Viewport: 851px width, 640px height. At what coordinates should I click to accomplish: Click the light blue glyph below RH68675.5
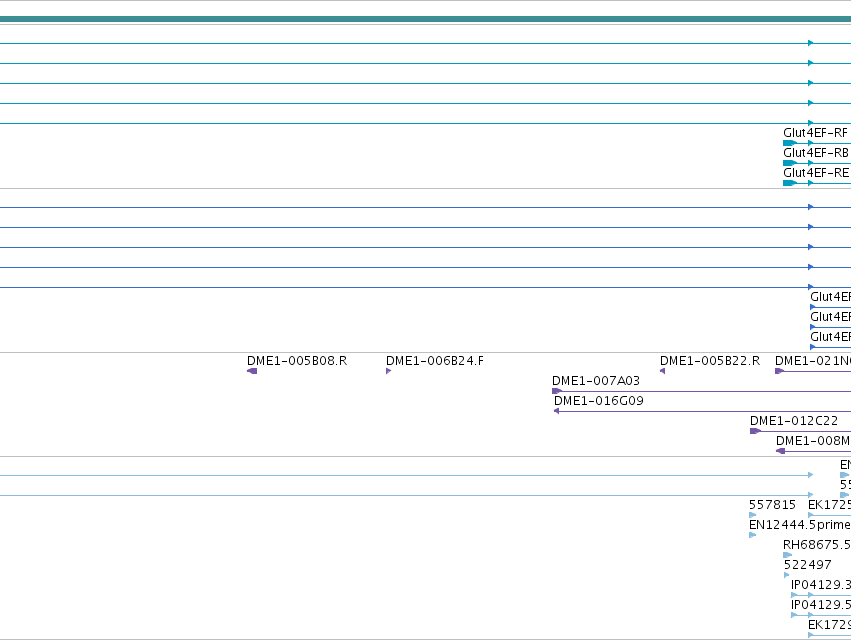coord(788,555)
